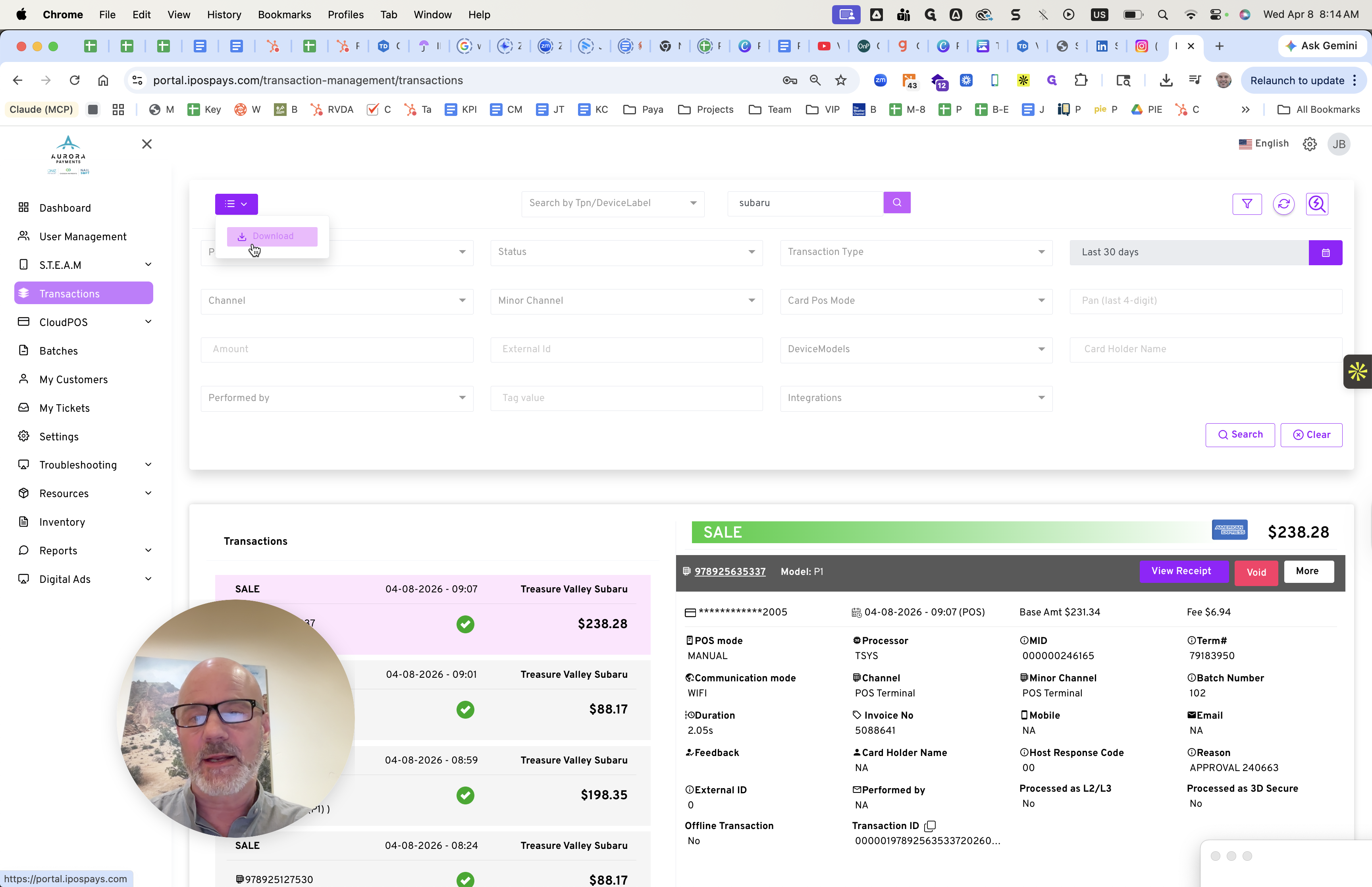Click terminal link 978925635337
Screen dimensions: 1372x887
729,571
